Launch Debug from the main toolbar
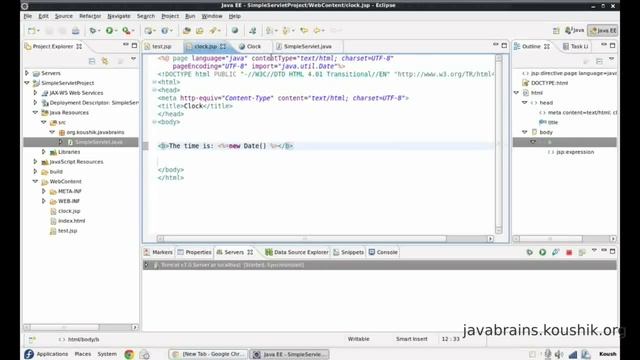Screen dimensions: 640x360 93,31
